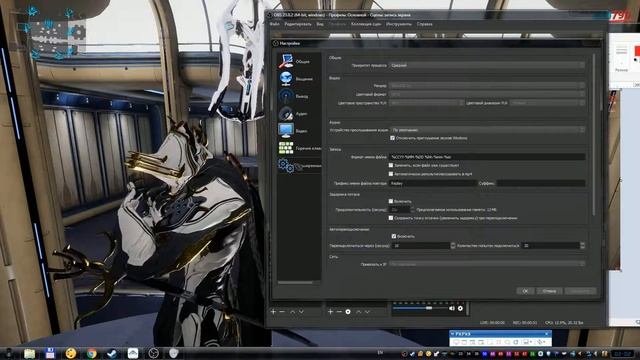Click the floppy disk taskbar icon
The height and width of the screenshot is (360, 640).
(50, 353)
